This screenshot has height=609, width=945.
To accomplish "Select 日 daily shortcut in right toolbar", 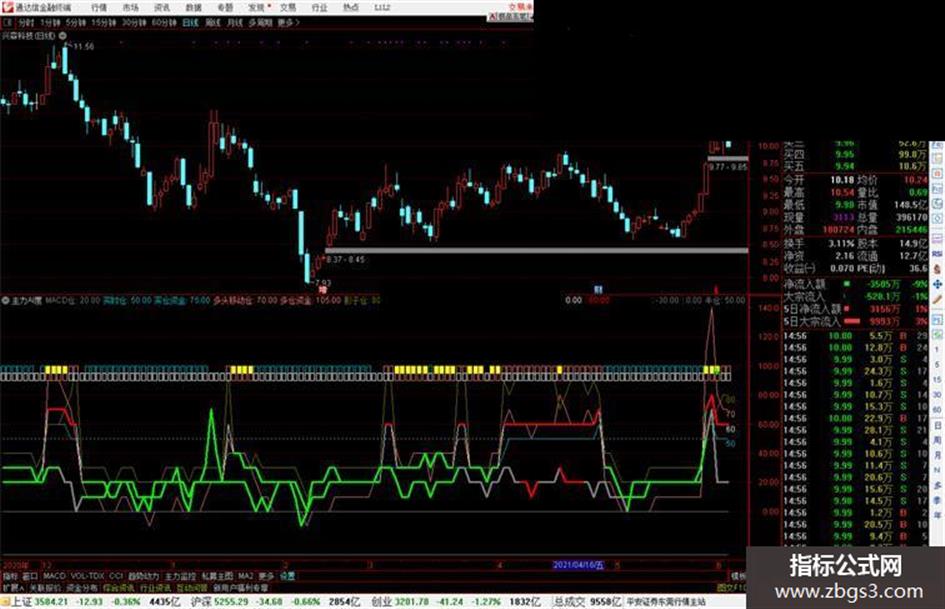I will coord(937,425).
